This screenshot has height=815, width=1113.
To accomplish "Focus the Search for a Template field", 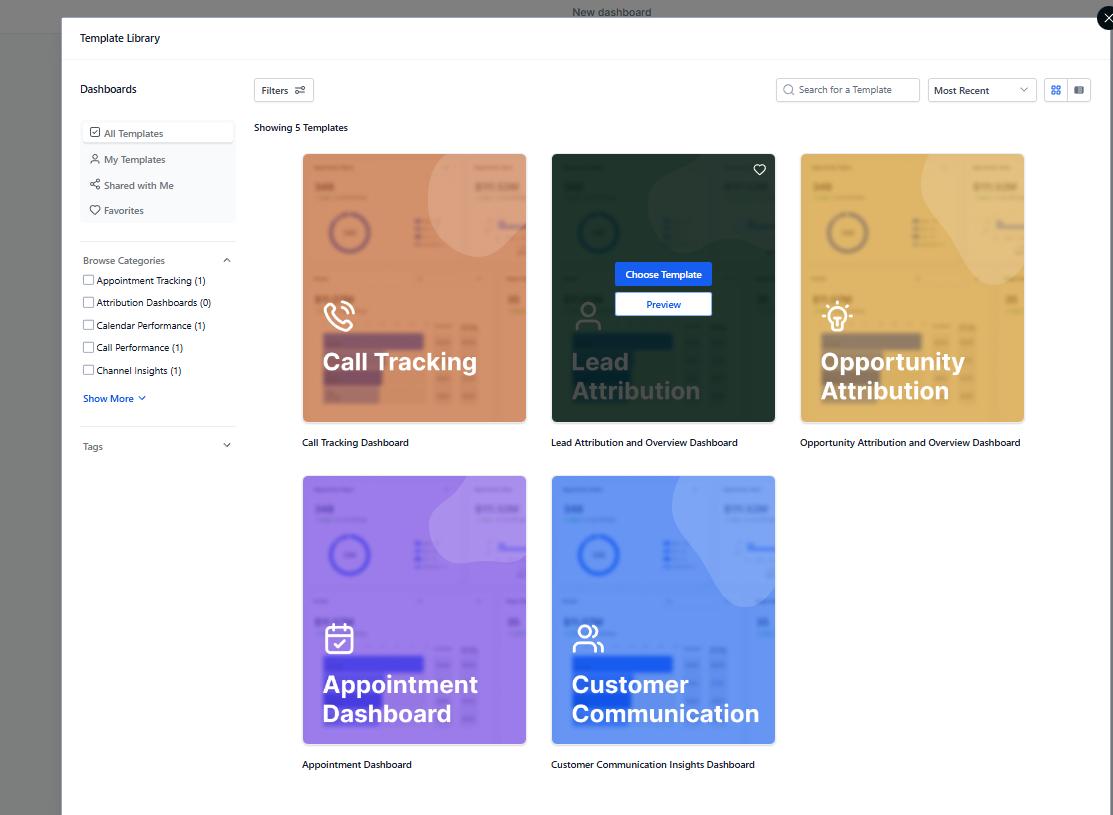I will (855, 90).
